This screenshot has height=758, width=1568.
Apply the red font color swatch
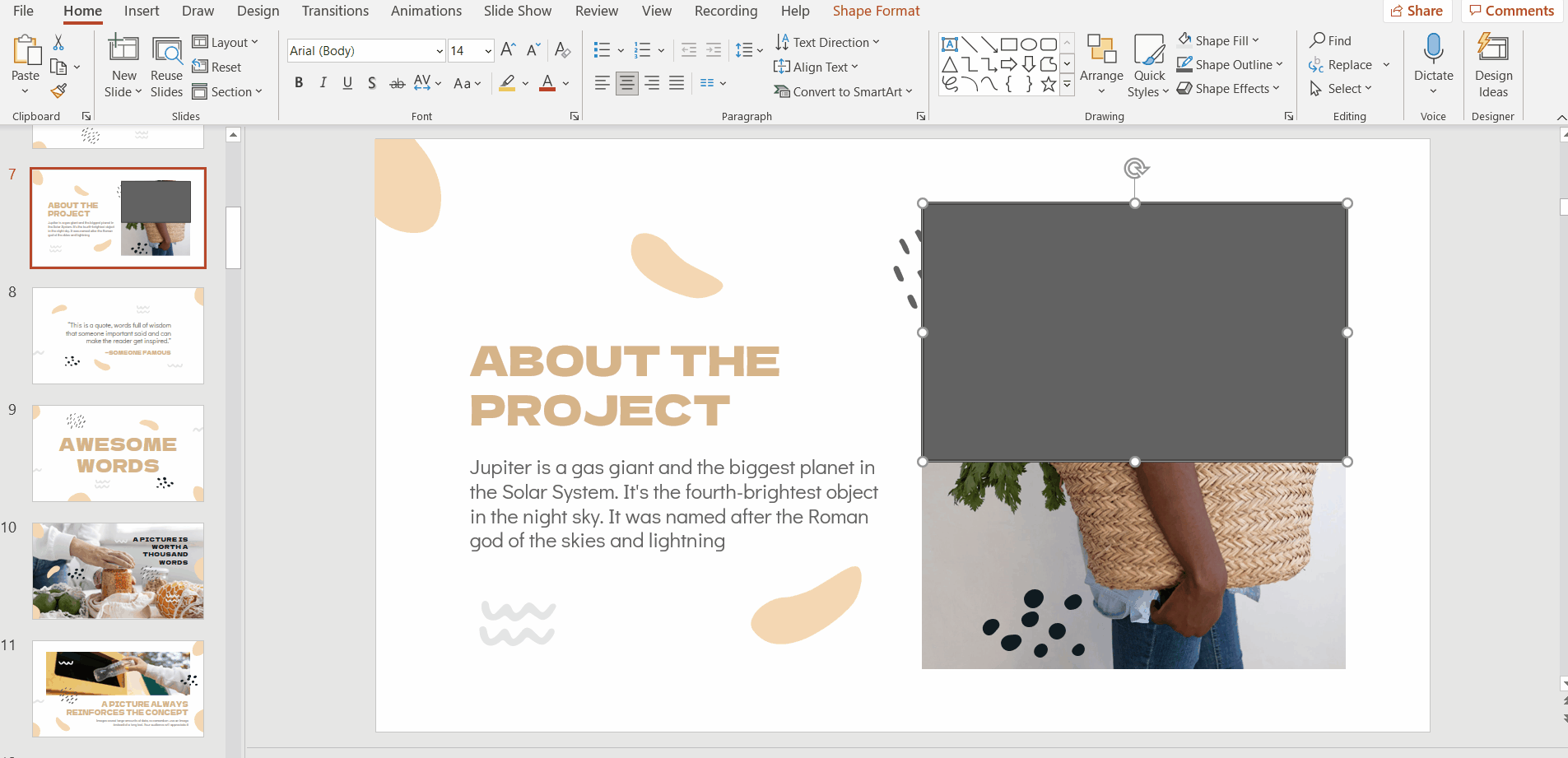[x=547, y=83]
